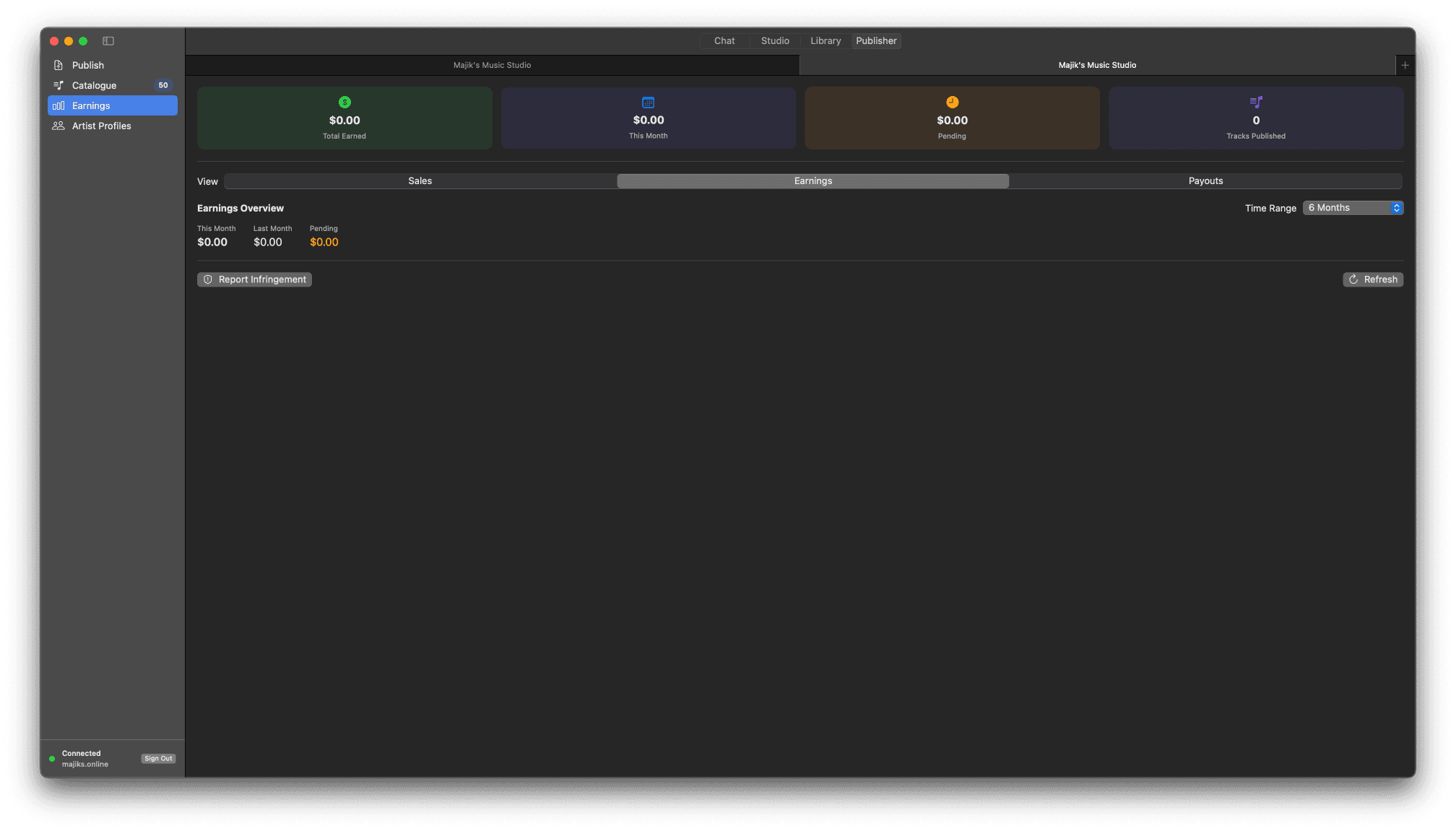Click the This Month value in Earnings Overview
The image size is (1456, 831).
coord(212,243)
